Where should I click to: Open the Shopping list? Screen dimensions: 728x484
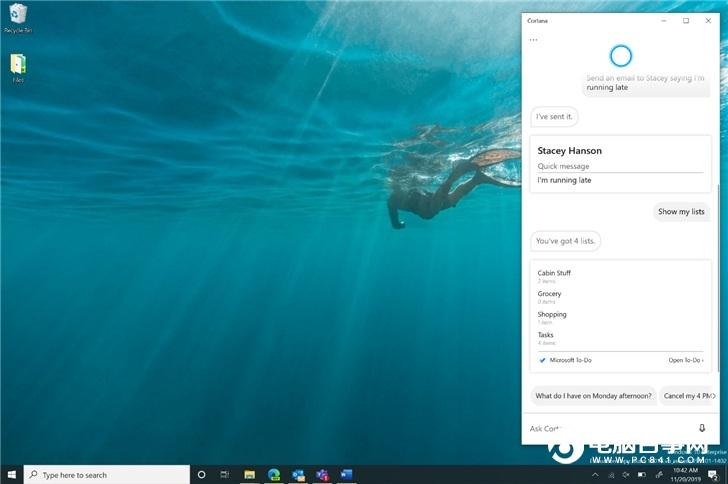(552, 317)
